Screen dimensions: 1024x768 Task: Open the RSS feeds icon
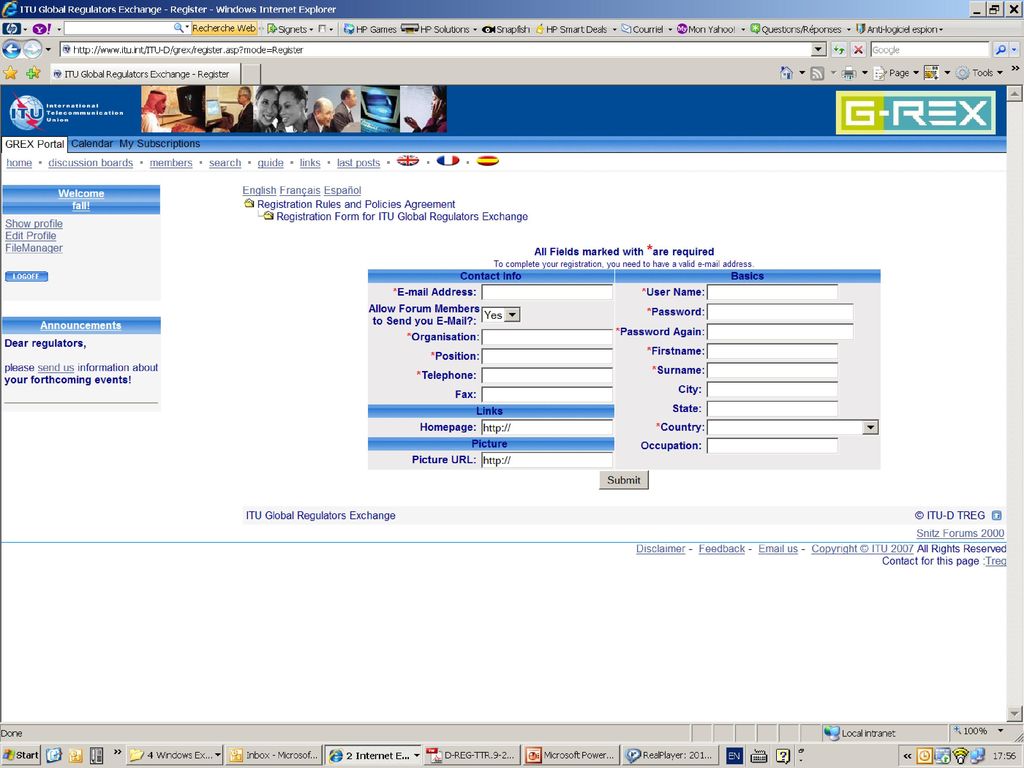tap(817, 73)
